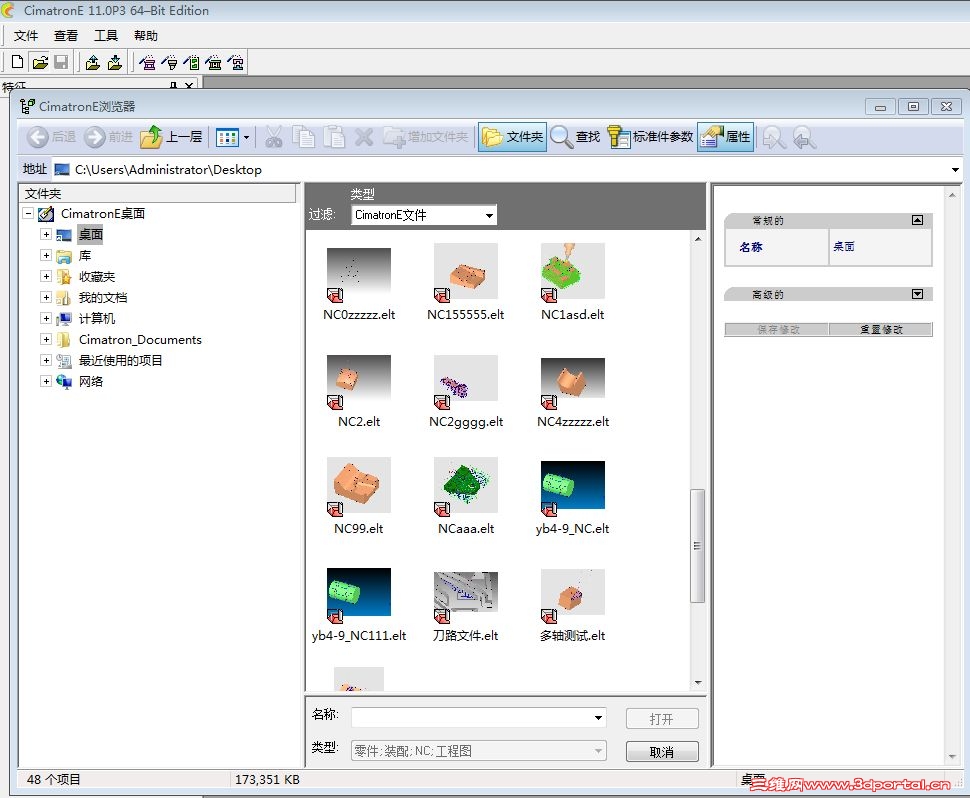The height and width of the screenshot is (798, 970).
Task: Click the 取消 button
Action: (x=662, y=752)
